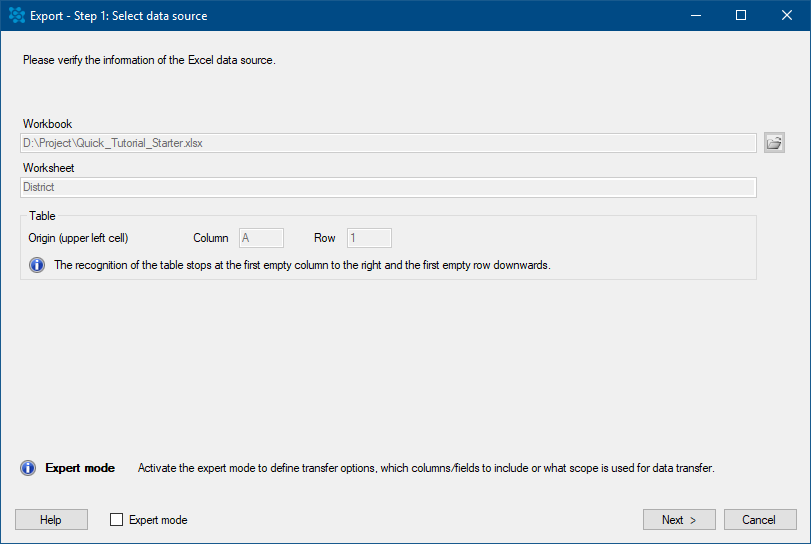Image resolution: width=811 pixels, height=544 pixels.
Task: Click the info icon next to Expert mode heading
Action: click(x=28, y=468)
